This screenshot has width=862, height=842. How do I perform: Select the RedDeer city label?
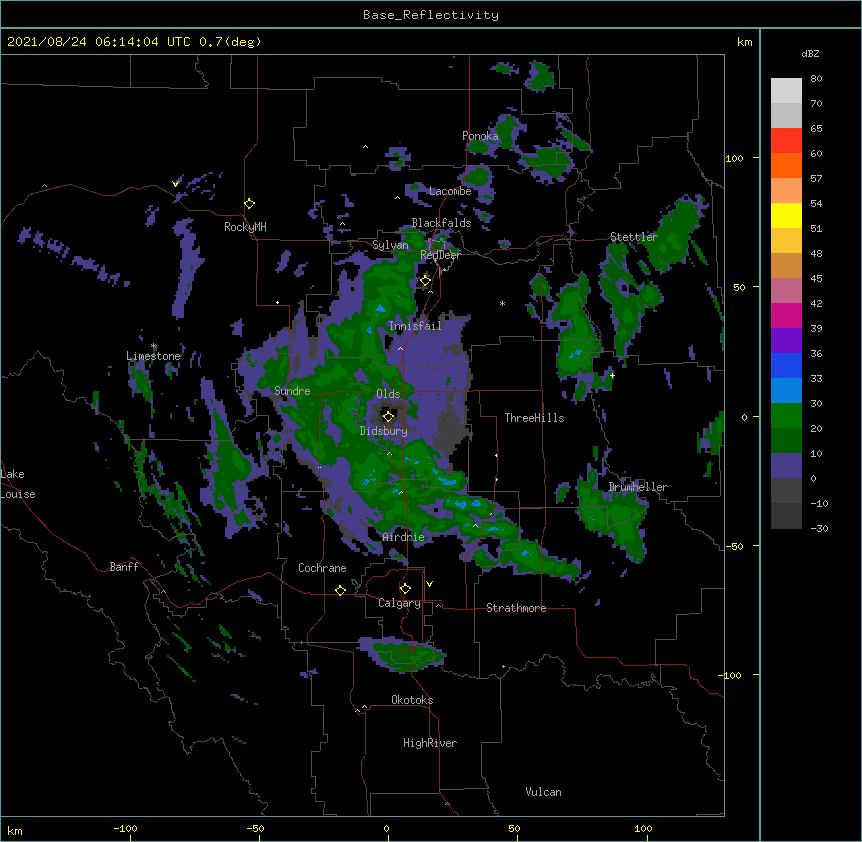point(440,255)
